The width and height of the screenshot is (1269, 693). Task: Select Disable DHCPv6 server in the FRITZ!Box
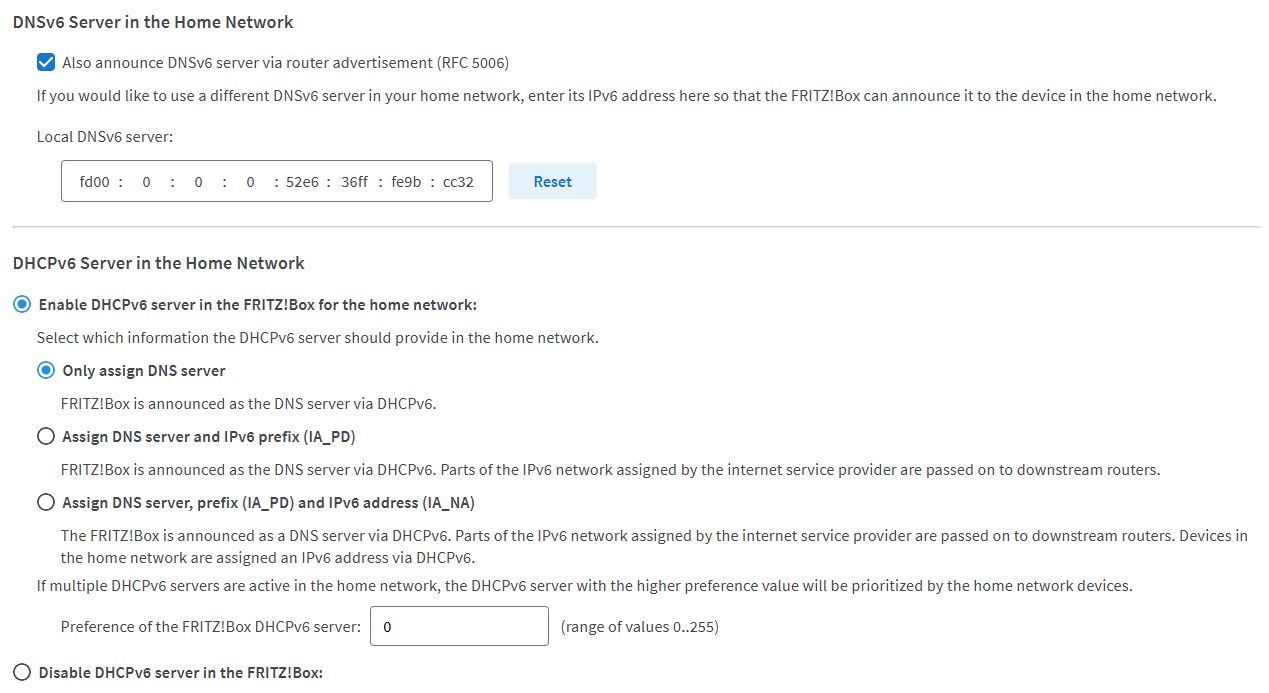22,673
